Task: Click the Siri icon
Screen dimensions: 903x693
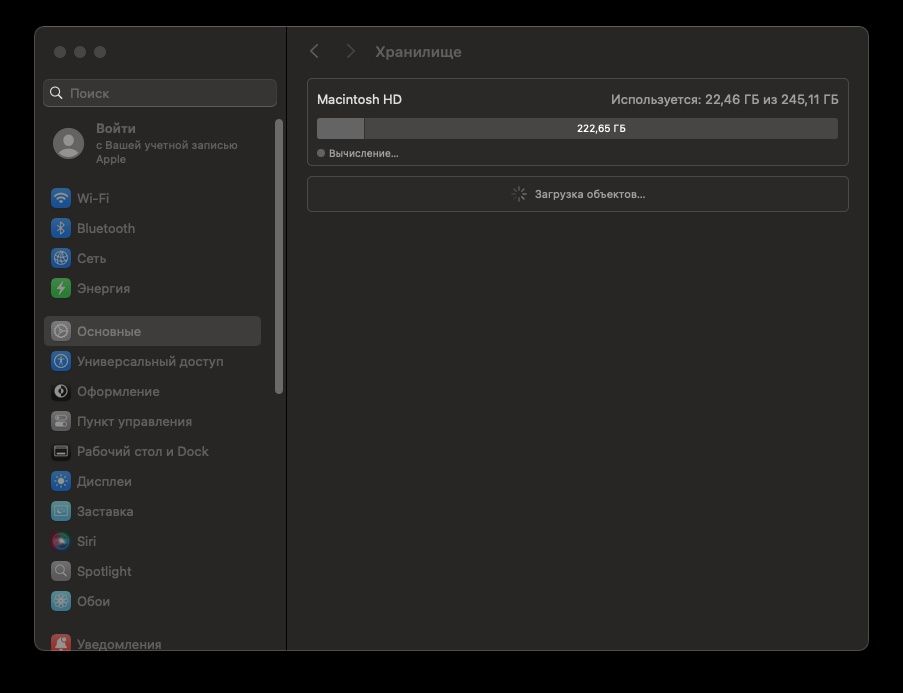Action: (x=60, y=541)
